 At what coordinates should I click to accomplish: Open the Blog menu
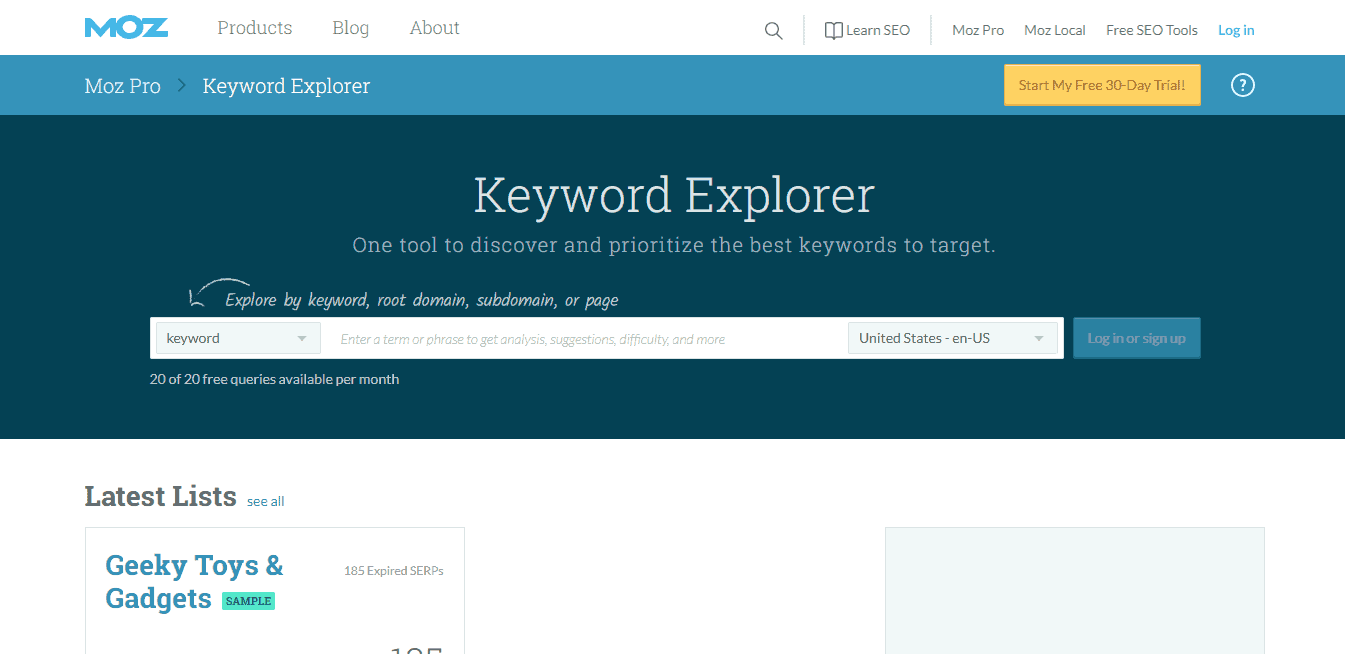pyautogui.click(x=350, y=27)
